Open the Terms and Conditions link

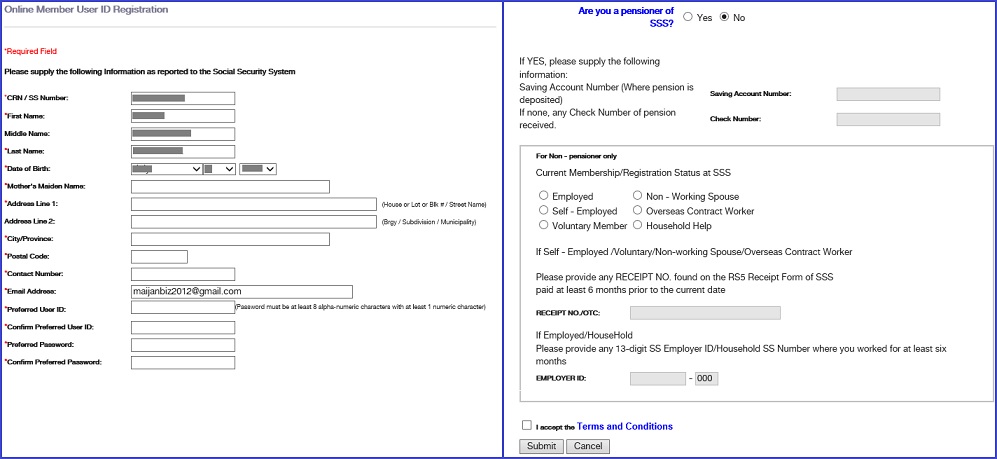[624, 427]
